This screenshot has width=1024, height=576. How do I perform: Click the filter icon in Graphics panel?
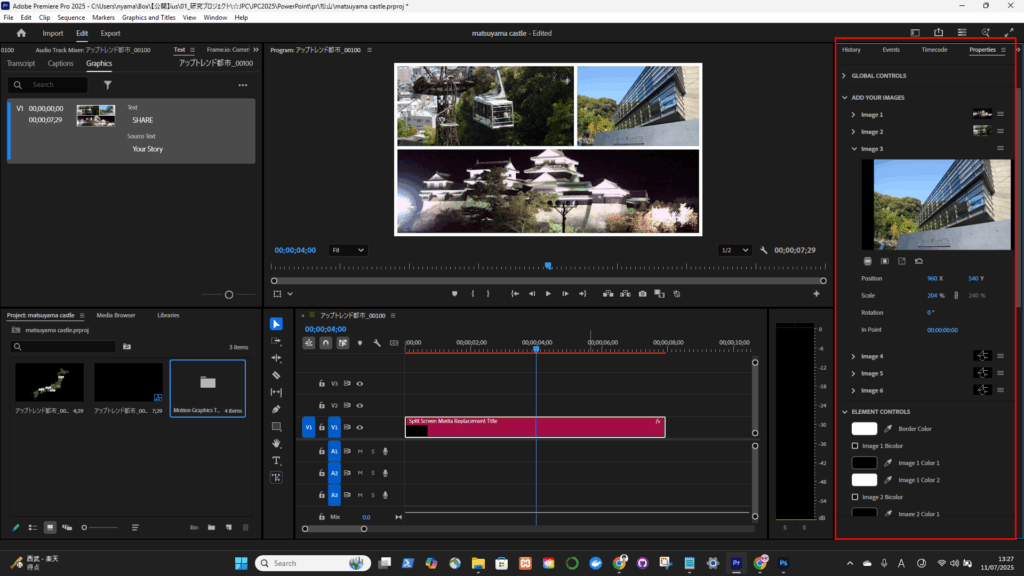108,85
